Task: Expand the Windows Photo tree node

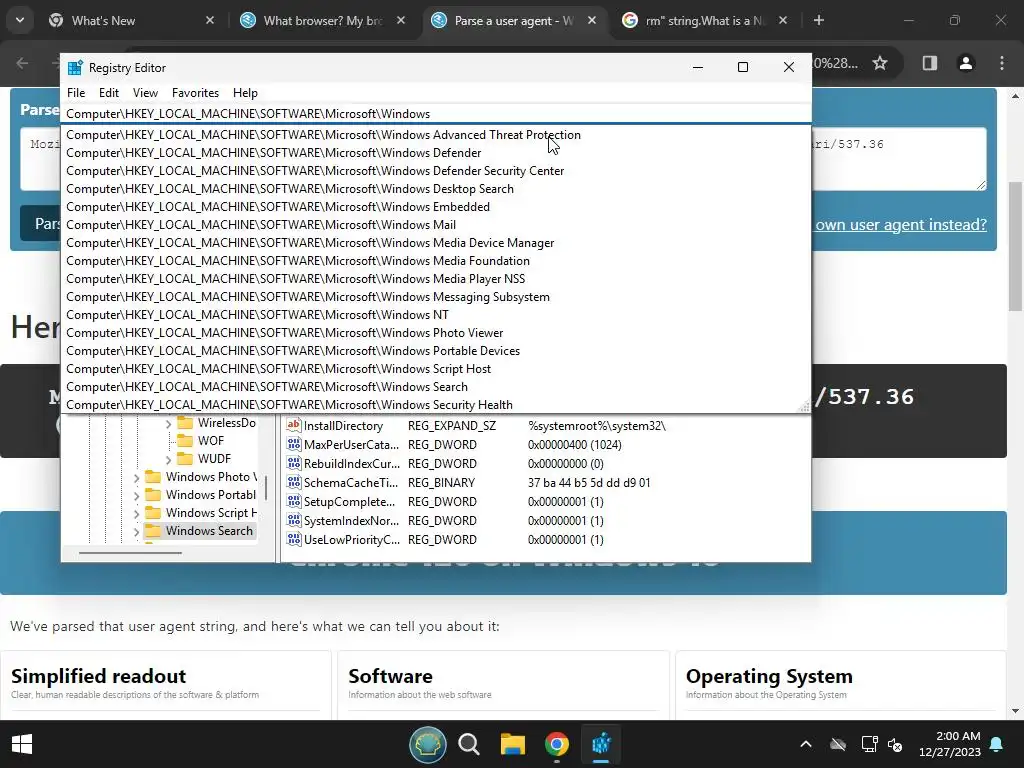Action: [x=136, y=478]
